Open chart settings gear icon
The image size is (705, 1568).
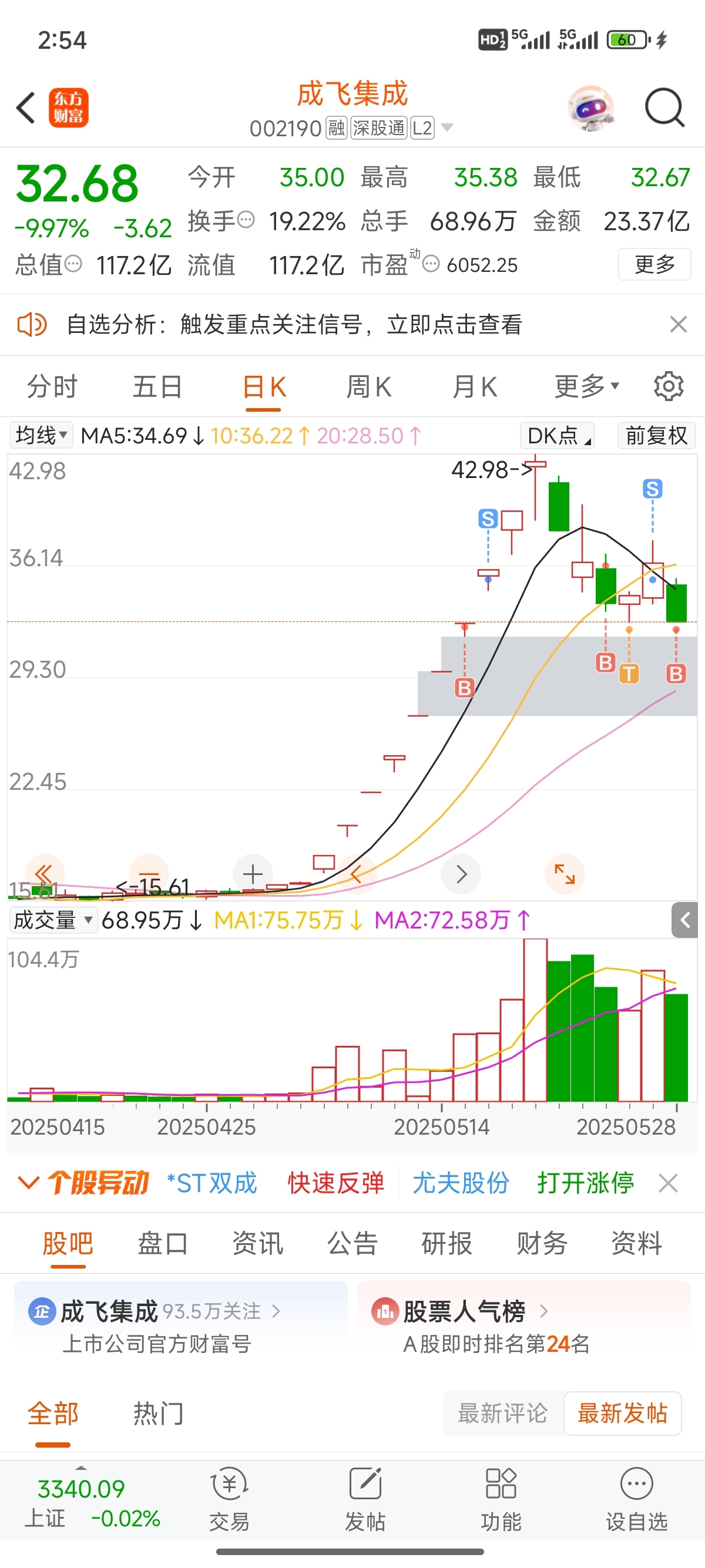click(669, 386)
